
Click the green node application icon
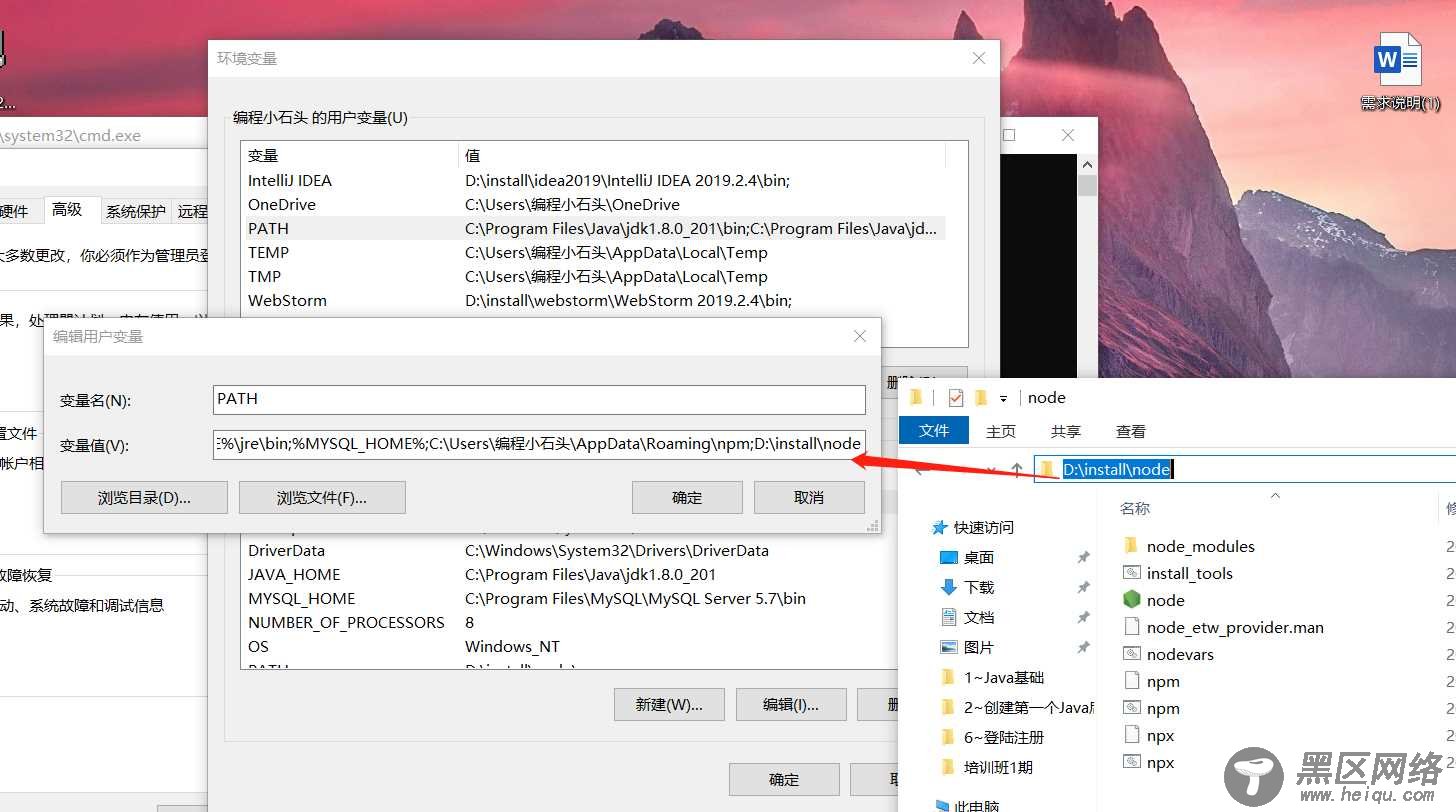point(1131,600)
